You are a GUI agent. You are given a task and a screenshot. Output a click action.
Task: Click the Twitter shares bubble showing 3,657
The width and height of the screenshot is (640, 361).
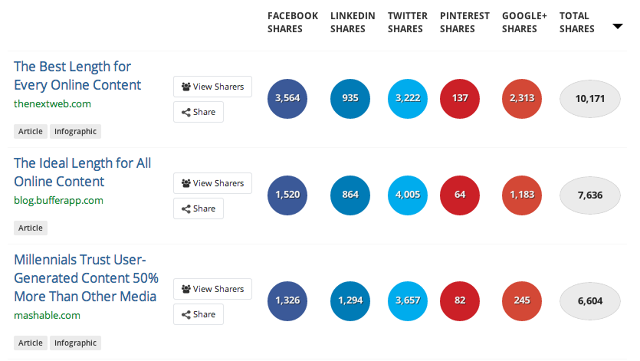coord(408,301)
